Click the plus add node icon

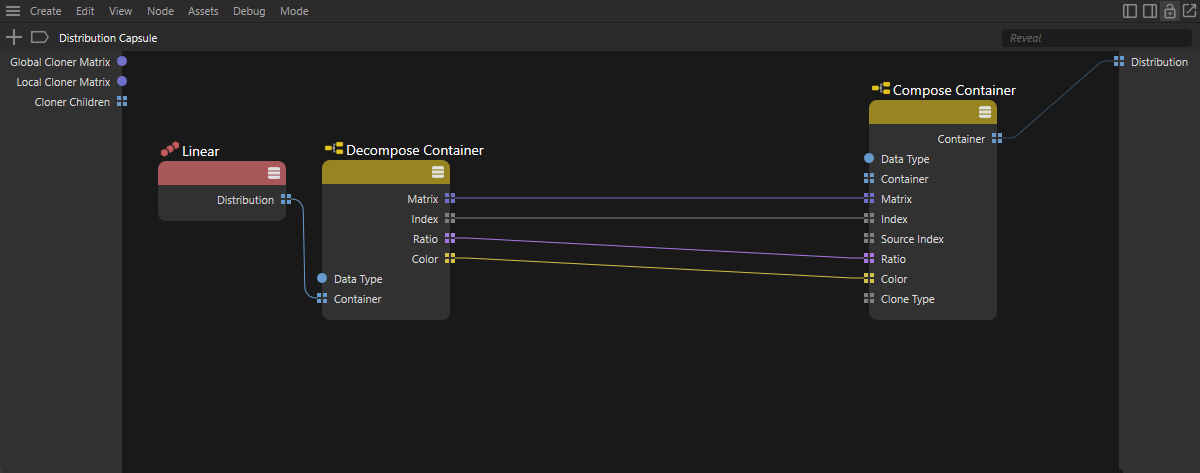coord(14,37)
